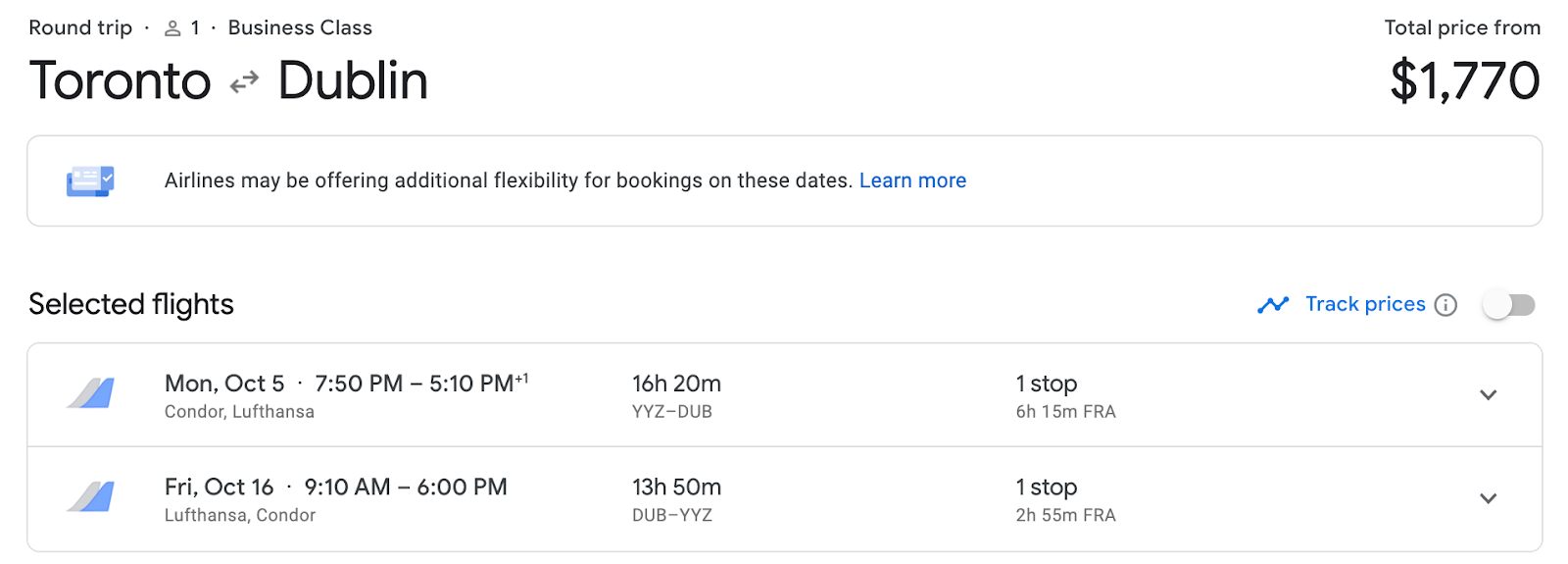
Task: Click the flexibility ticket icon
Action: 90,180
